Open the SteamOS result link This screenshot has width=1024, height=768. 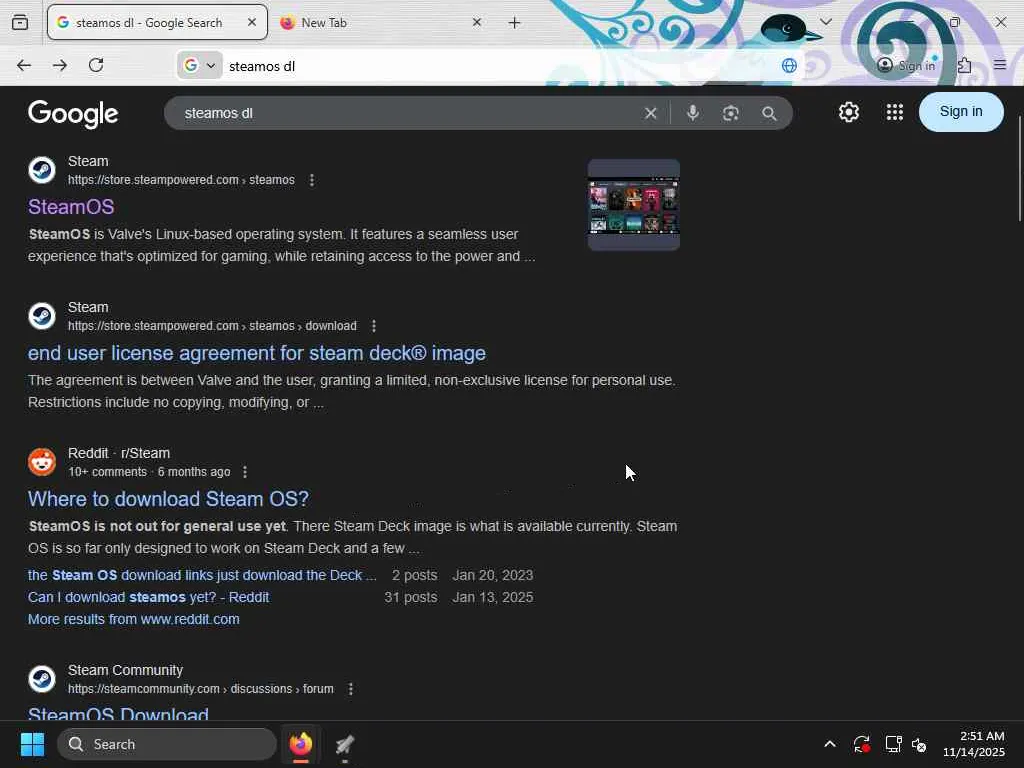tap(71, 207)
